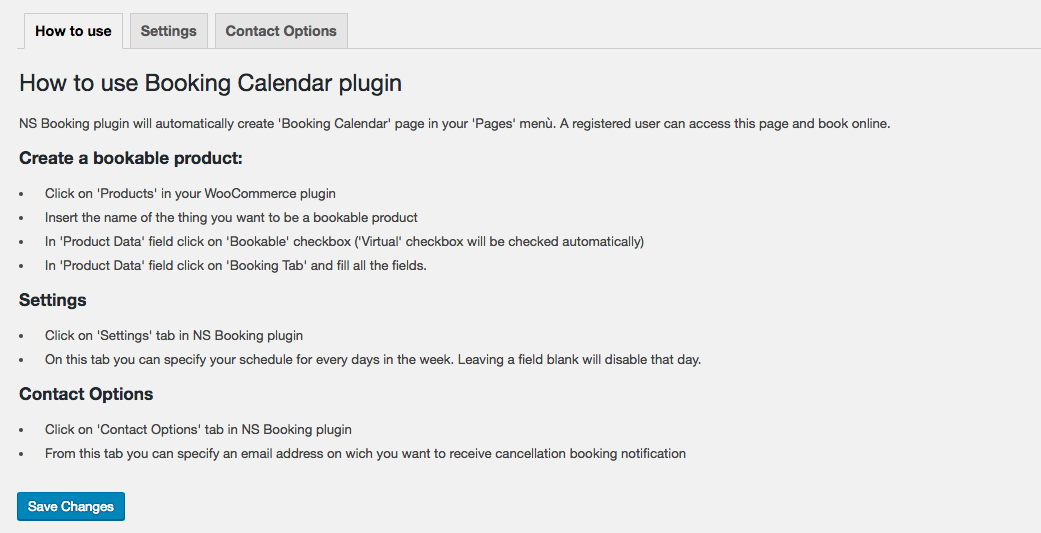Image resolution: width=1041 pixels, height=533 pixels.
Task: Click the line about specifying your schedule
Action: (373, 360)
